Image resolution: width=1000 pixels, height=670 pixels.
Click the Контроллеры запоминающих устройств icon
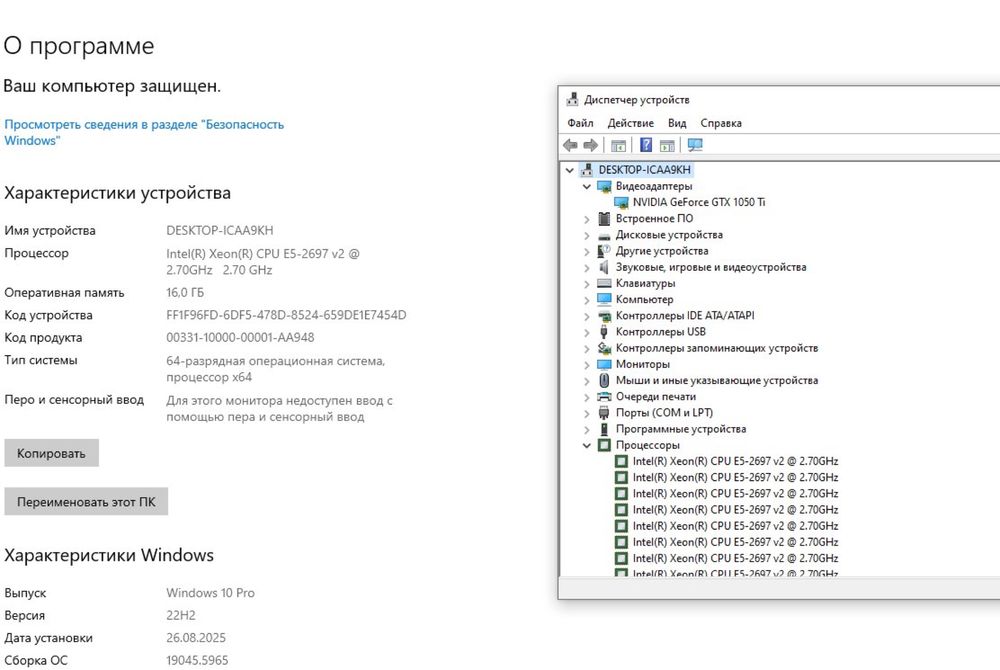tap(604, 348)
